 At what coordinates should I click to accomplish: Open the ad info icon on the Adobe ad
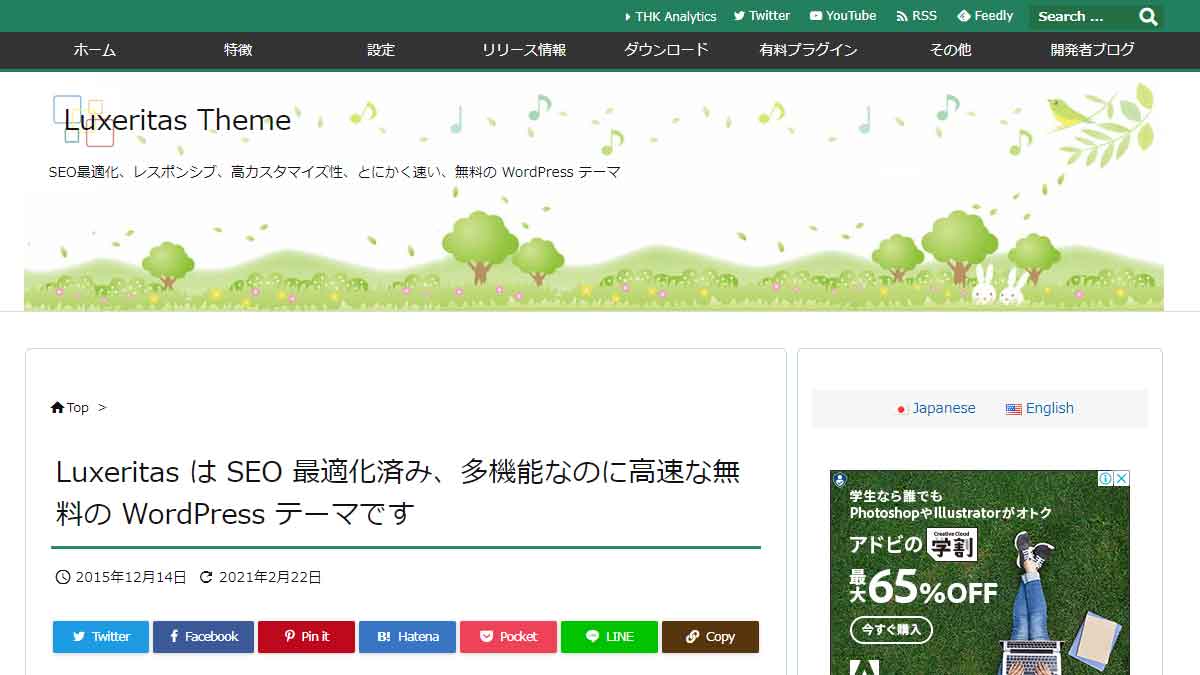pyautogui.click(x=1106, y=479)
